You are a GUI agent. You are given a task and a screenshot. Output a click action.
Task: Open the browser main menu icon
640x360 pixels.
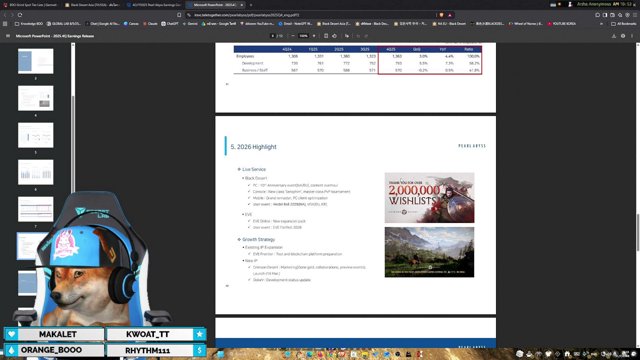tap(635, 15)
